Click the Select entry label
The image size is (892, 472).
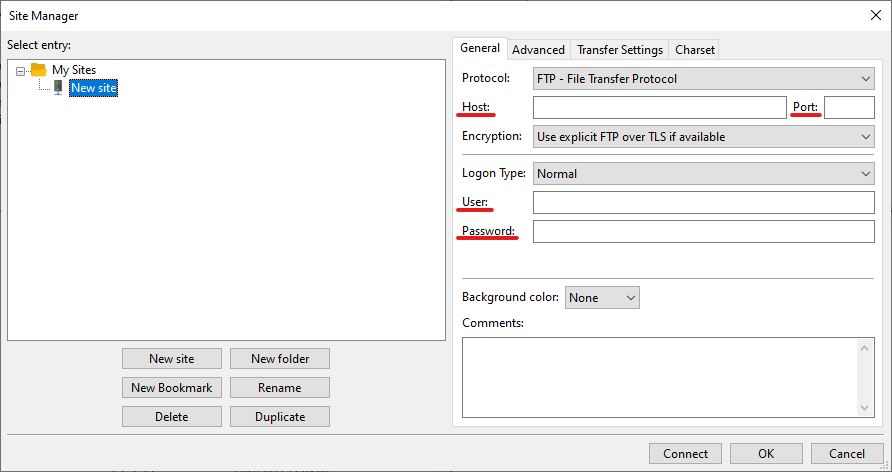[39, 45]
